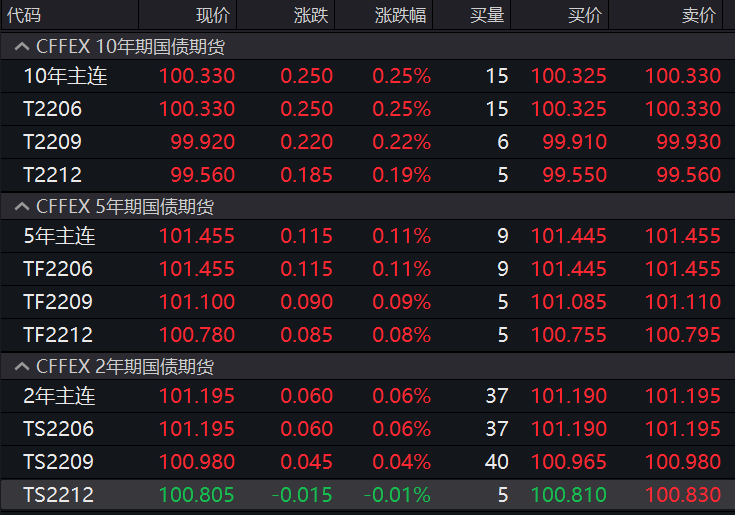Sort by the 代码 column header

click(x=24, y=15)
